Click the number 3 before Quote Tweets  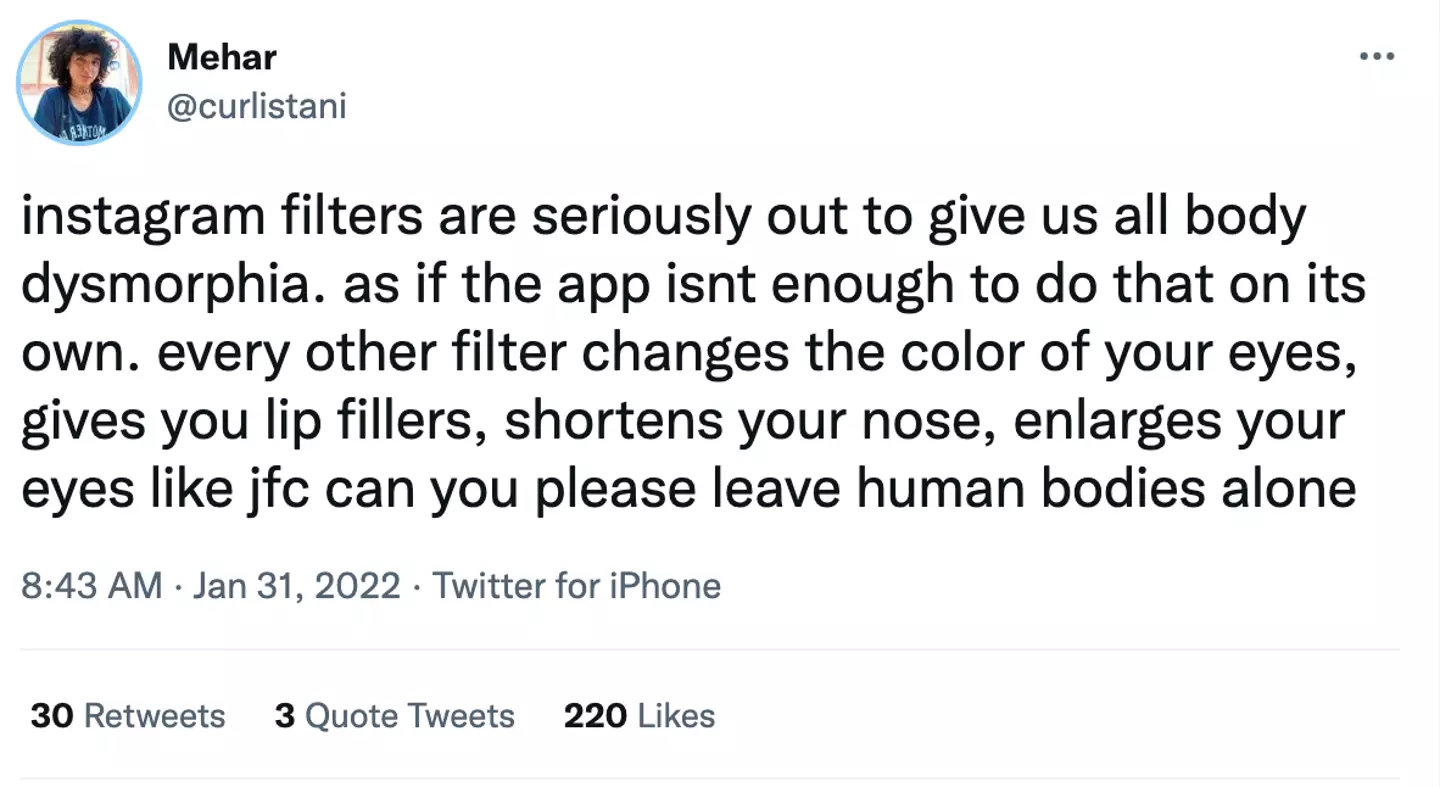[x=284, y=716]
